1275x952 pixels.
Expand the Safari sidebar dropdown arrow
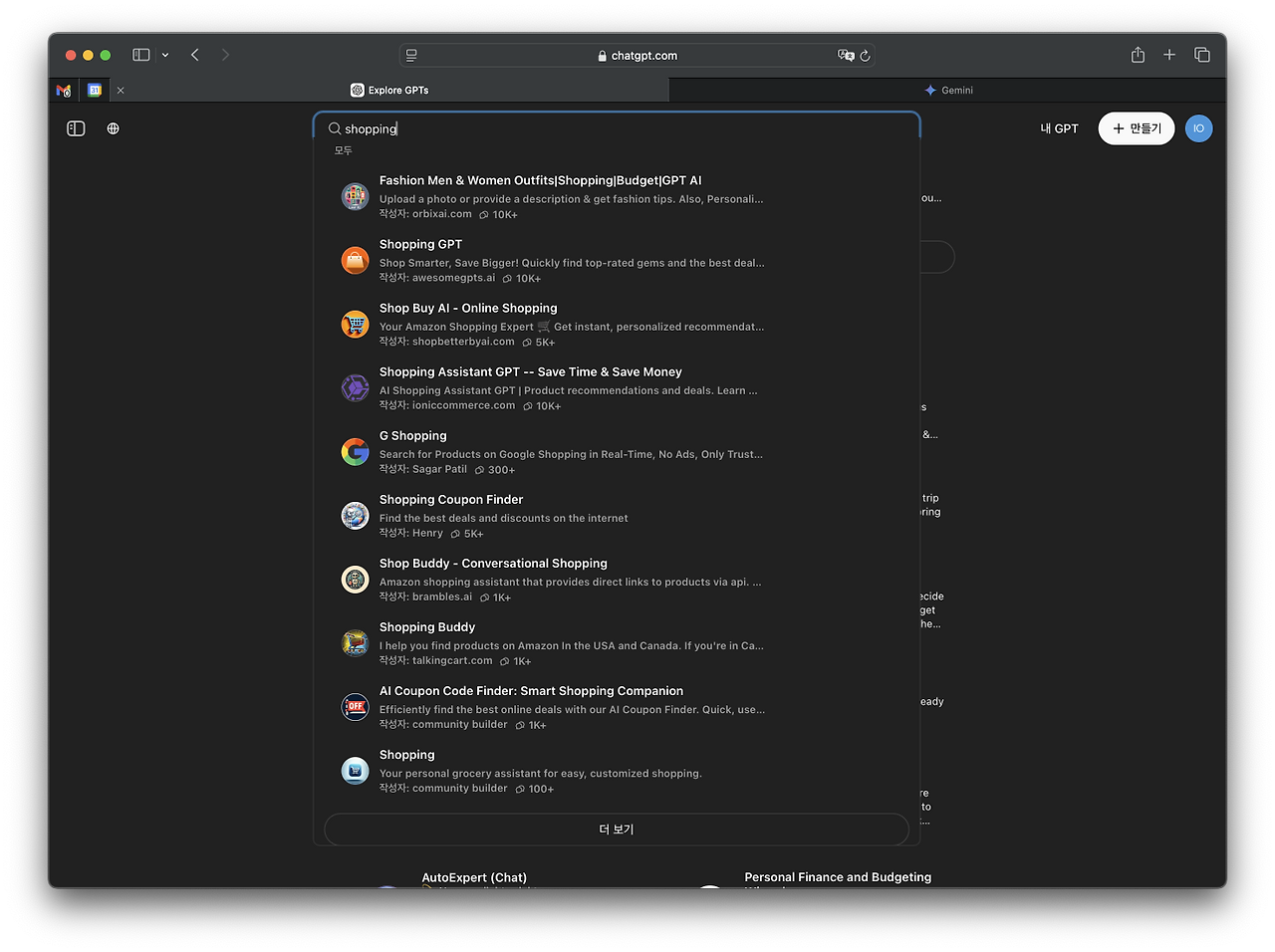[165, 55]
